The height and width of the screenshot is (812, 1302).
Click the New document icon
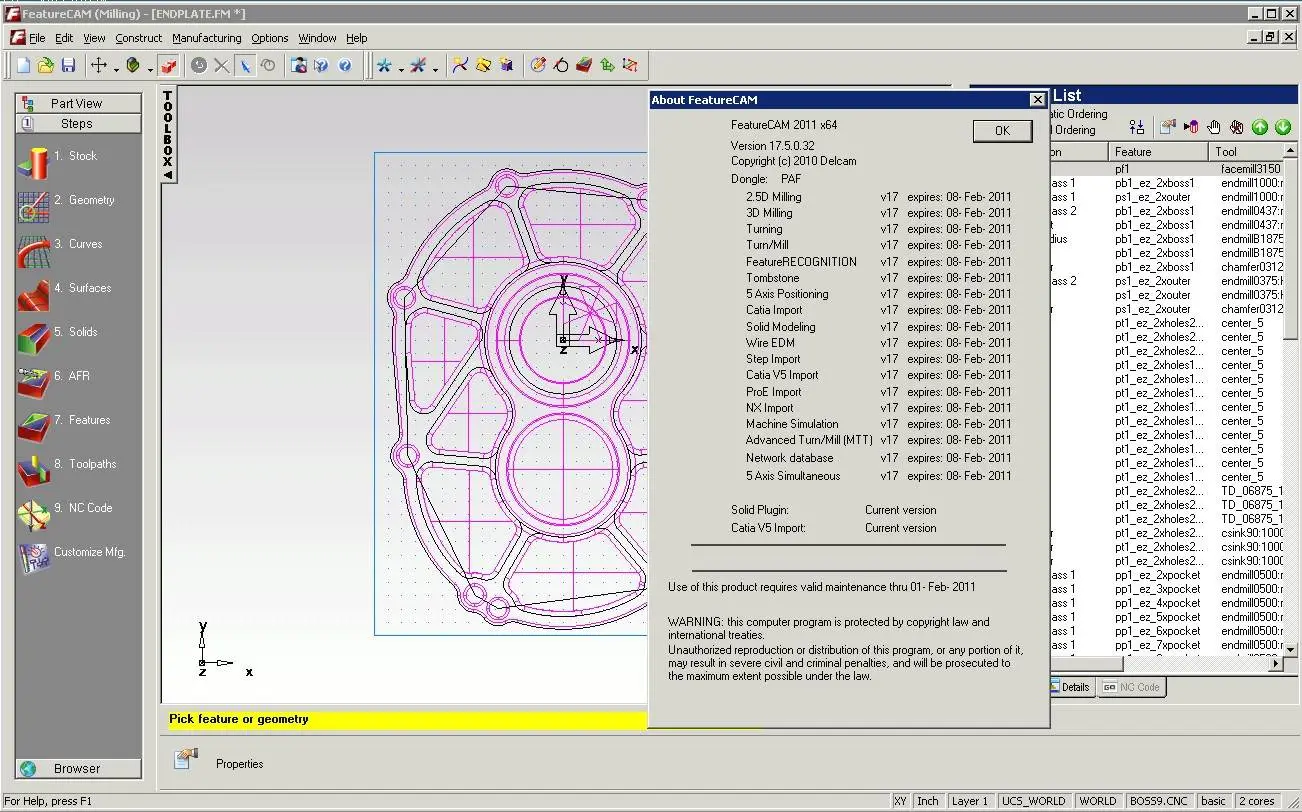(24, 66)
